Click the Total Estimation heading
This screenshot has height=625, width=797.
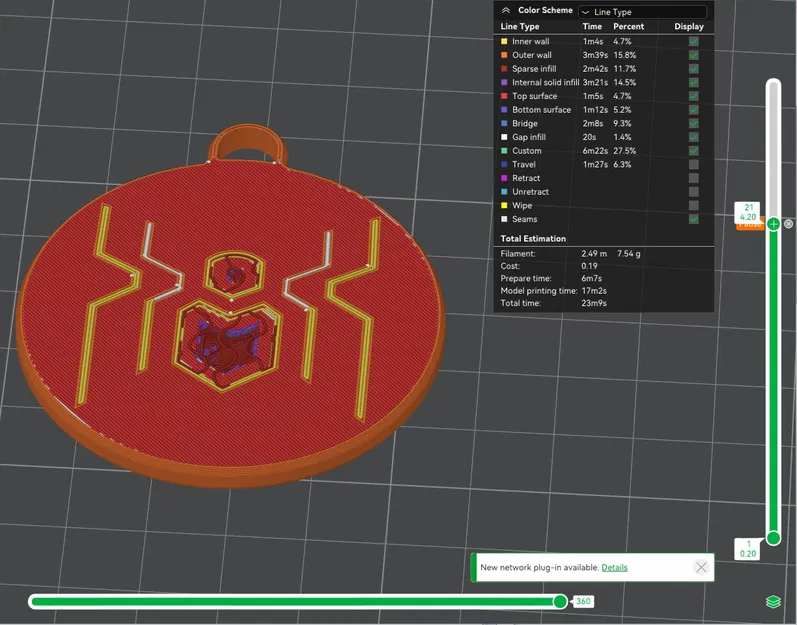point(533,238)
